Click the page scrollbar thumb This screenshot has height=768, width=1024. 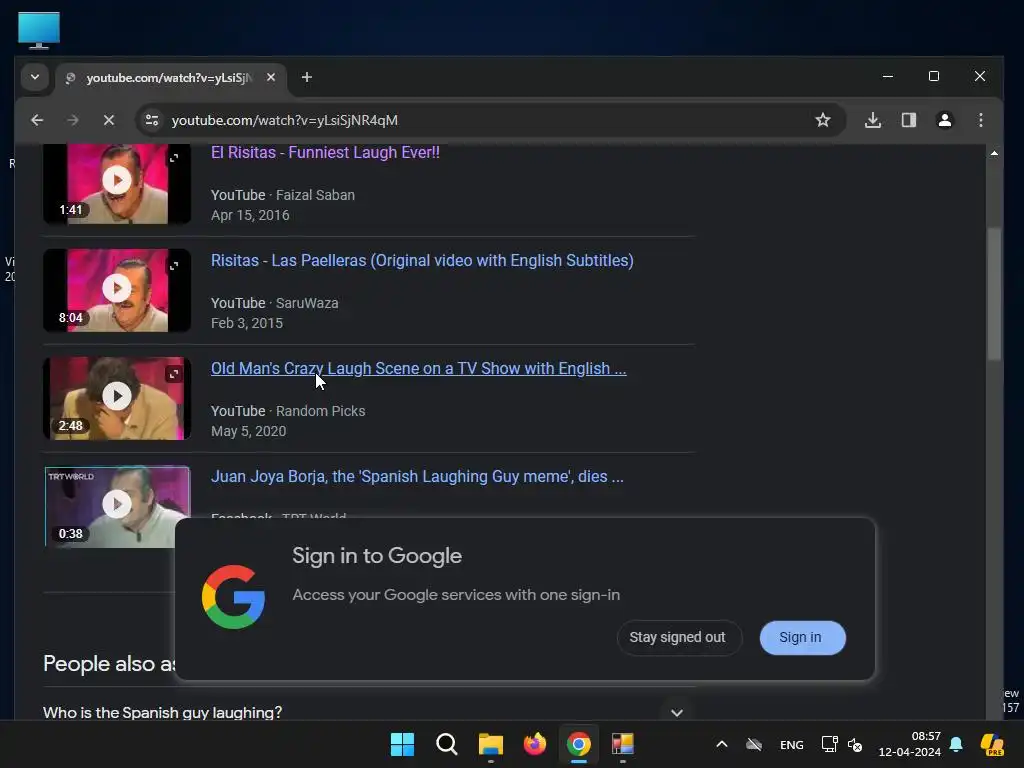[994, 294]
